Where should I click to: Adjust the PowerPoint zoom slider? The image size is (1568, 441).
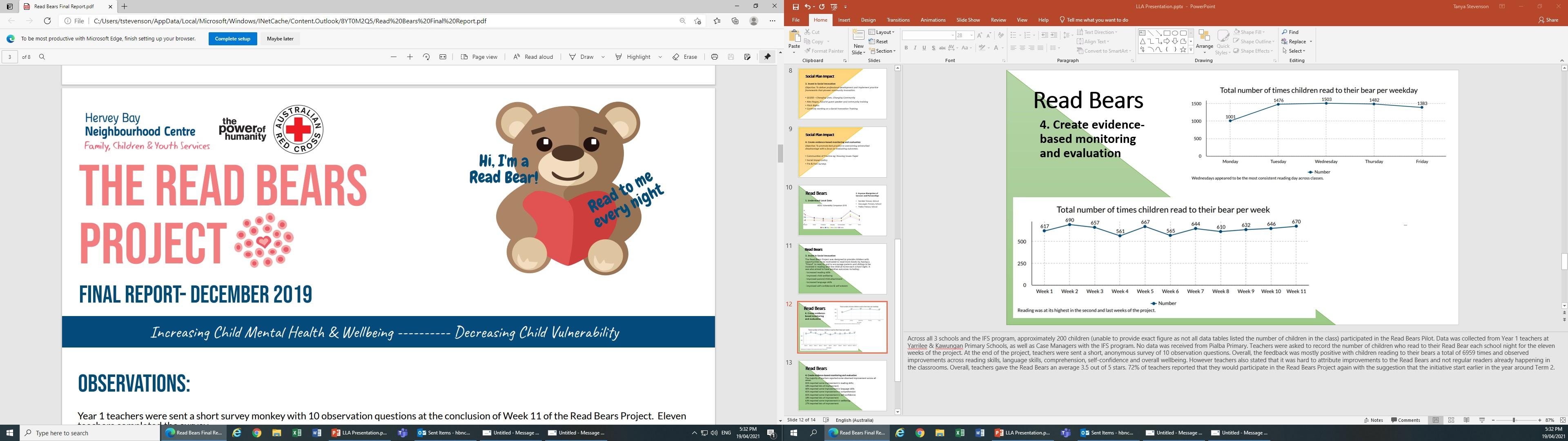pos(1515,420)
